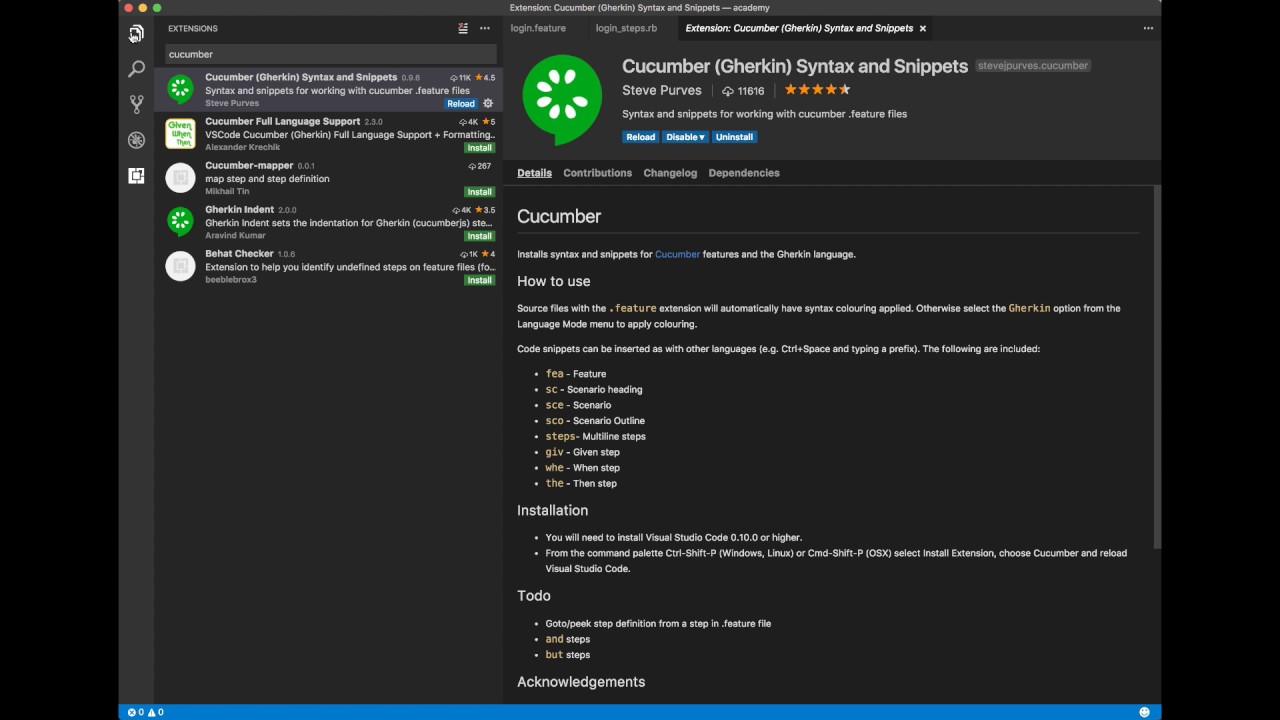
Task: Click the EXTENSIONS panel title
Action: (193, 29)
